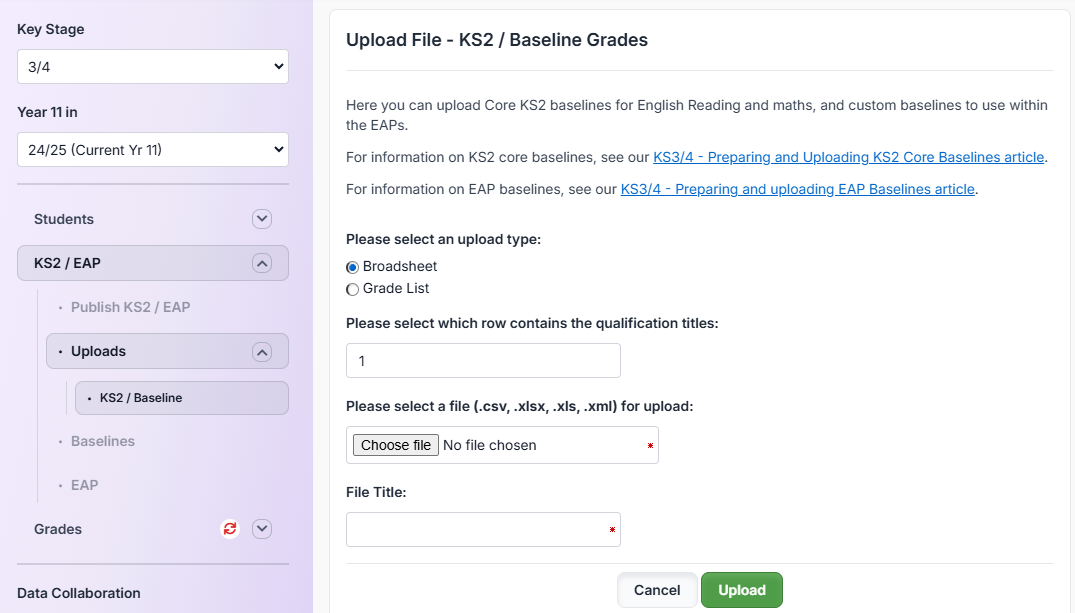Open the Year 11 in dropdown
Viewport: 1075px width, 613px height.
point(153,149)
